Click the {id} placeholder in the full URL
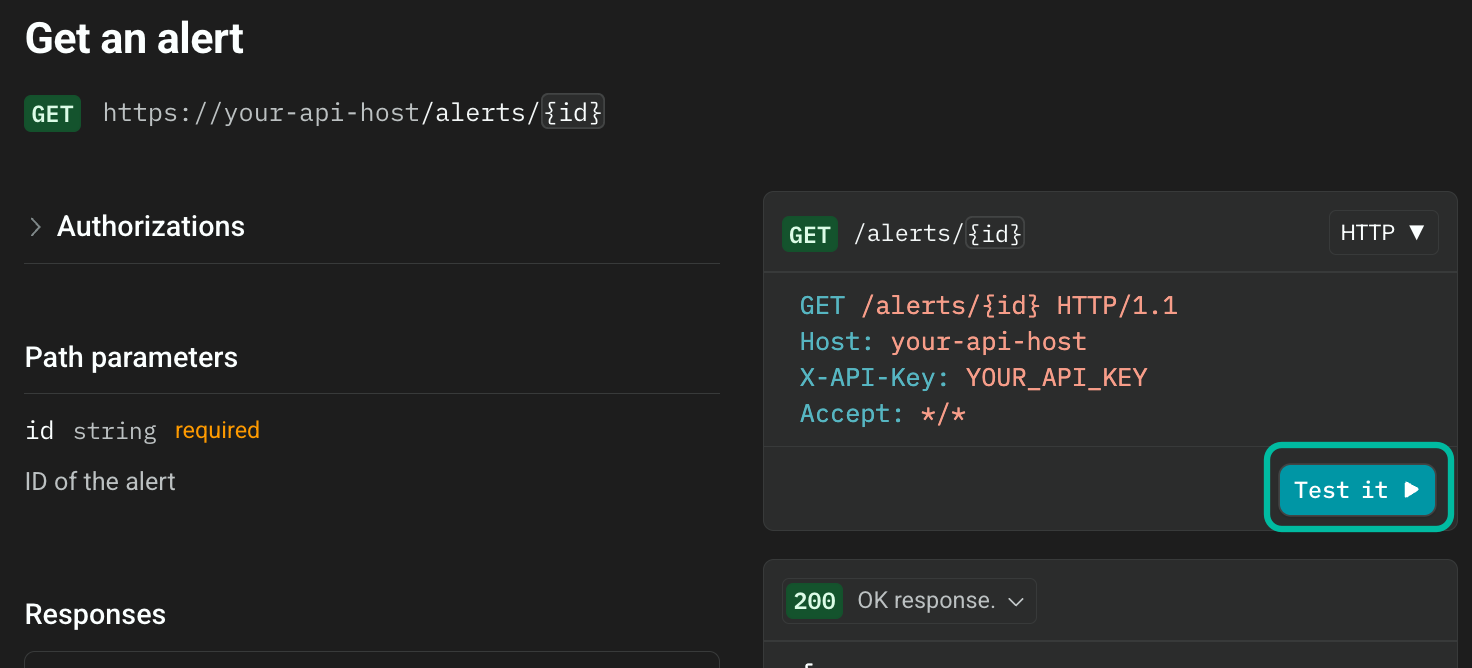This screenshot has height=668, width=1472. tap(572, 113)
